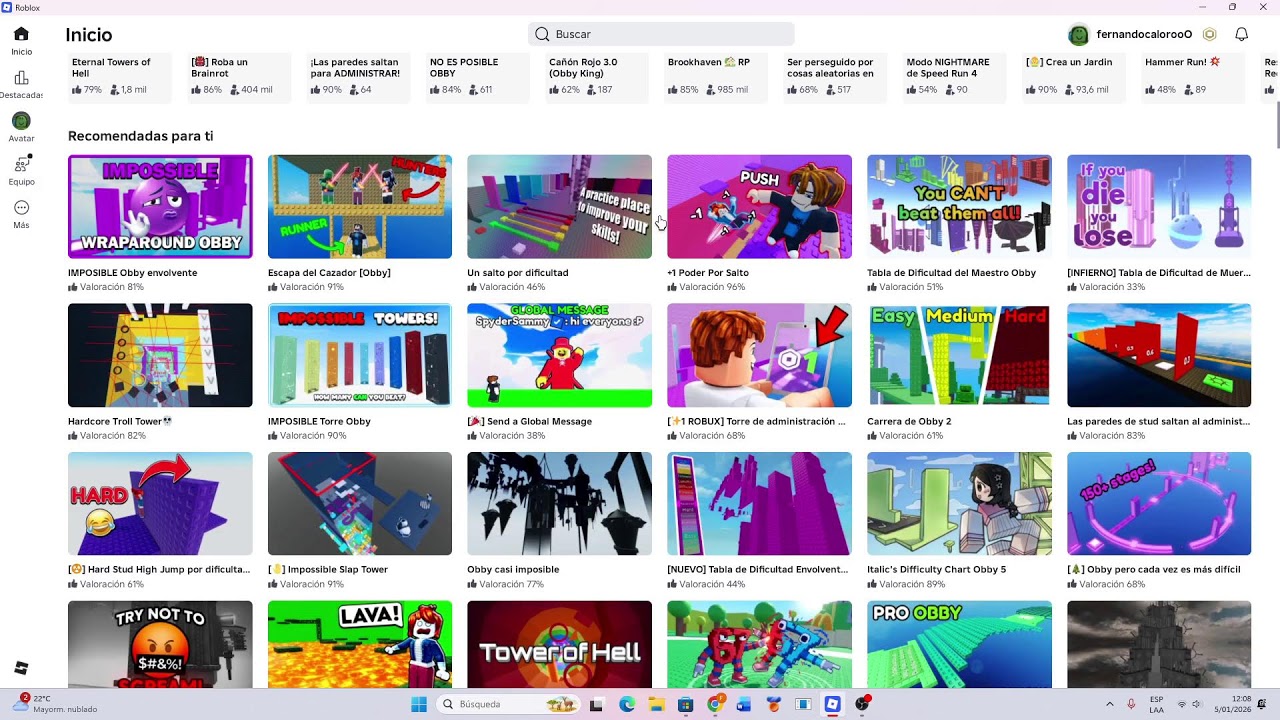Open the Avatar section in the sidebar
Screen dimensions: 1280x720
click(21, 127)
